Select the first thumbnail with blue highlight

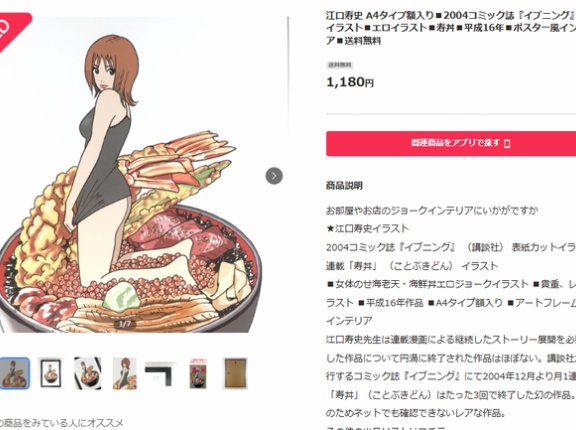pos(14,373)
